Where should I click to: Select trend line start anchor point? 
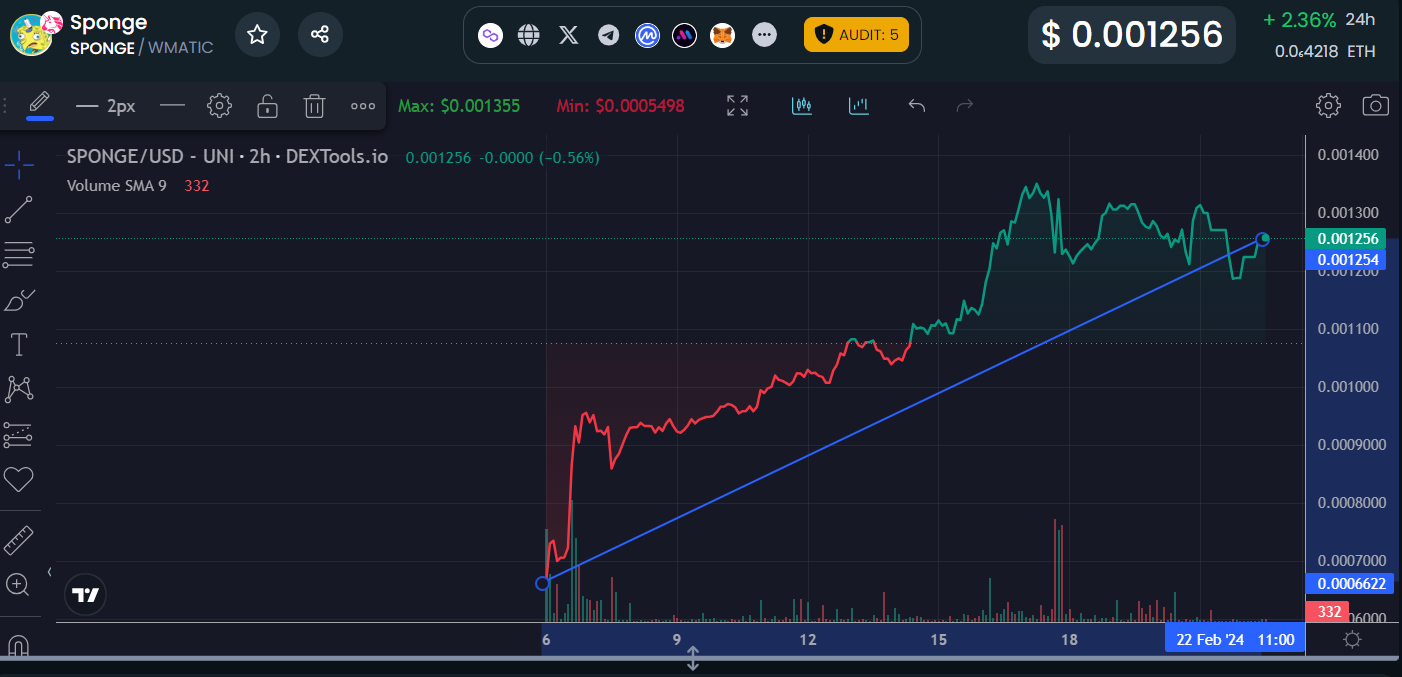click(543, 583)
